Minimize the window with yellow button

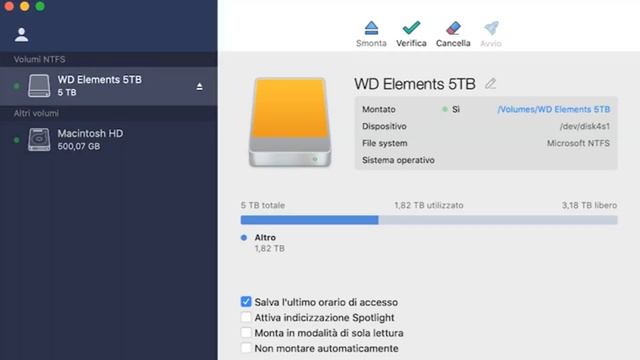point(24,6)
